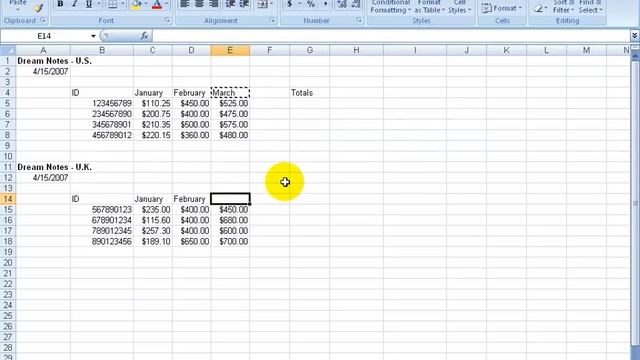This screenshot has height=360, width=640.
Task: Increase decimal places
Action: (342, 4)
